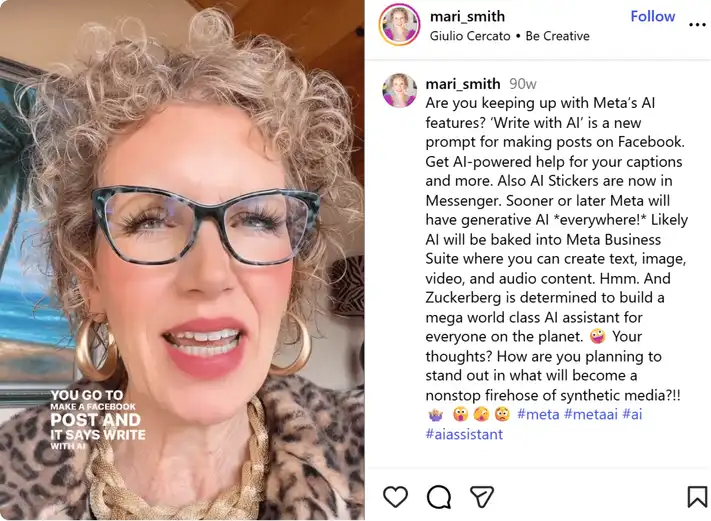Open the #ai hashtag

point(633,414)
